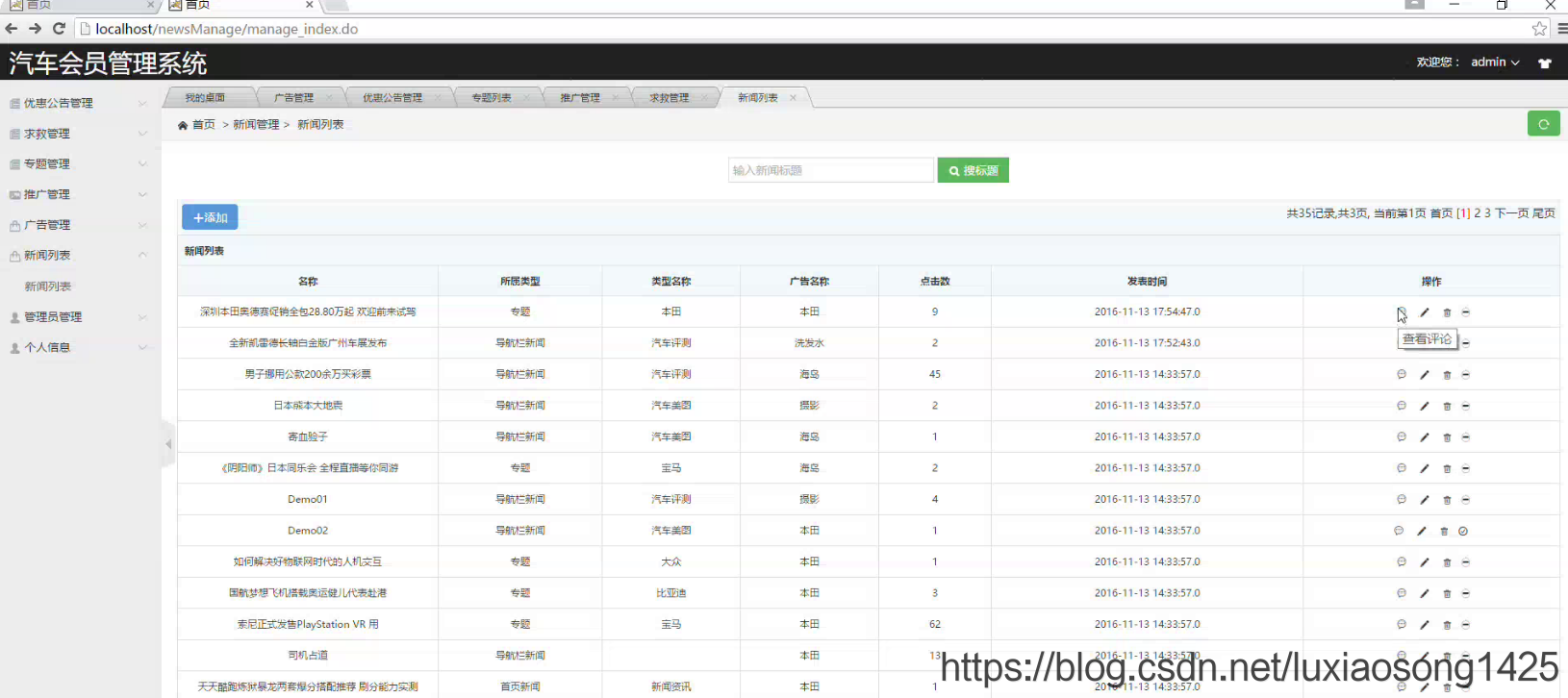Screen dimensions: 1568x698
Task: Switch to the 推广管理 tab
Action: [x=580, y=98]
